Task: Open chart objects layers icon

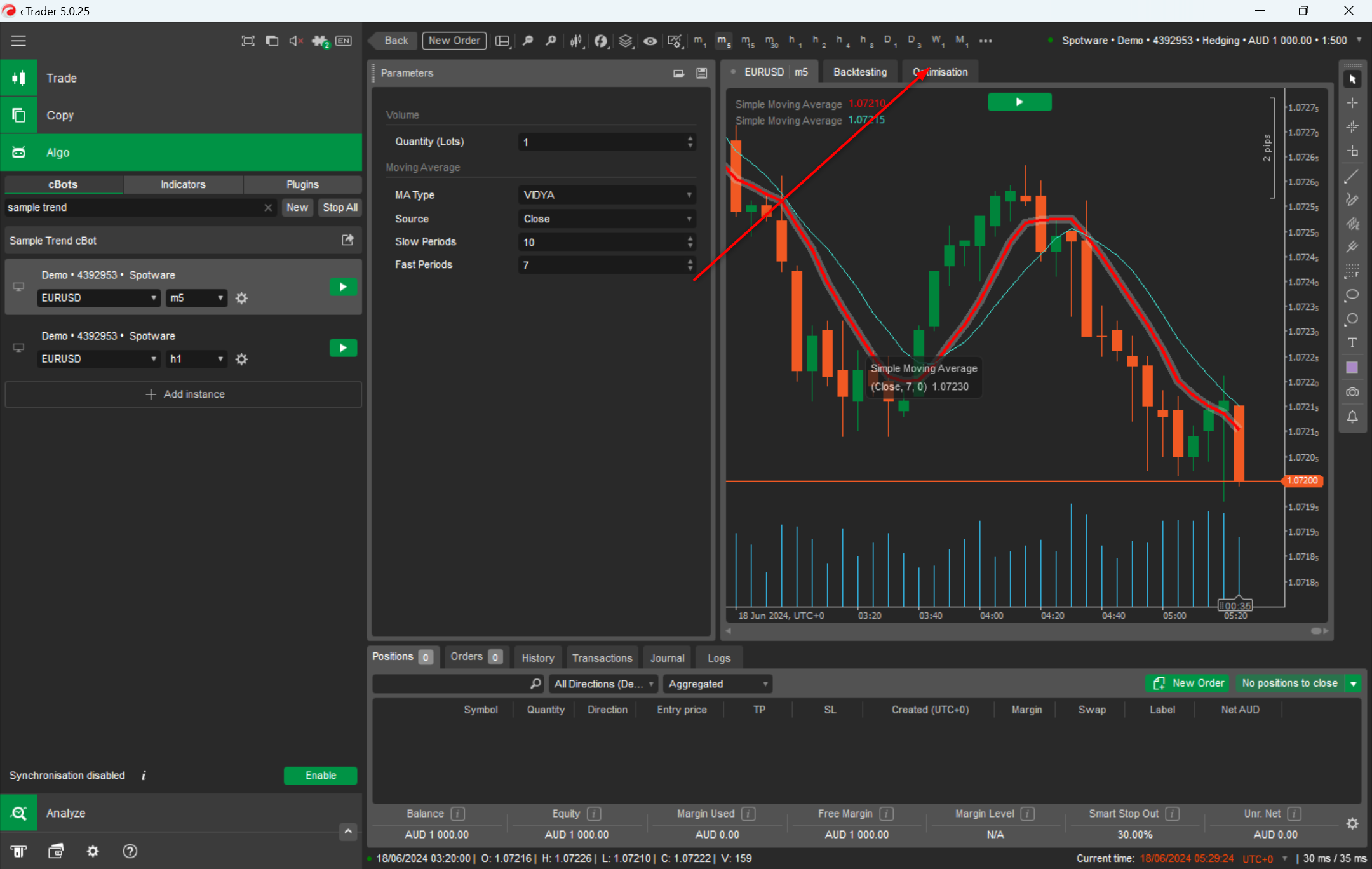Action: [x=626, y=41]
